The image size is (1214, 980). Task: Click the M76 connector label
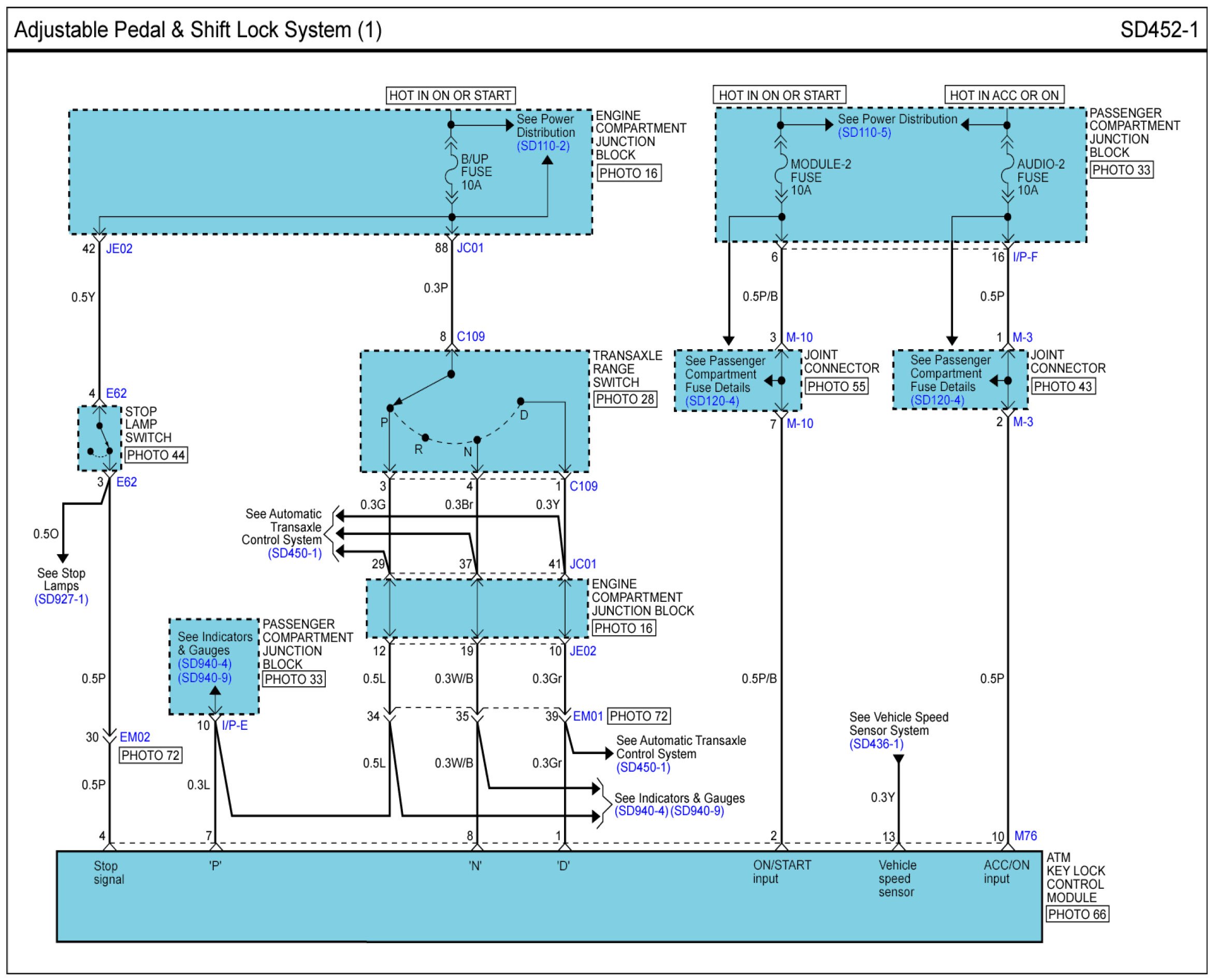[1025, 836]
